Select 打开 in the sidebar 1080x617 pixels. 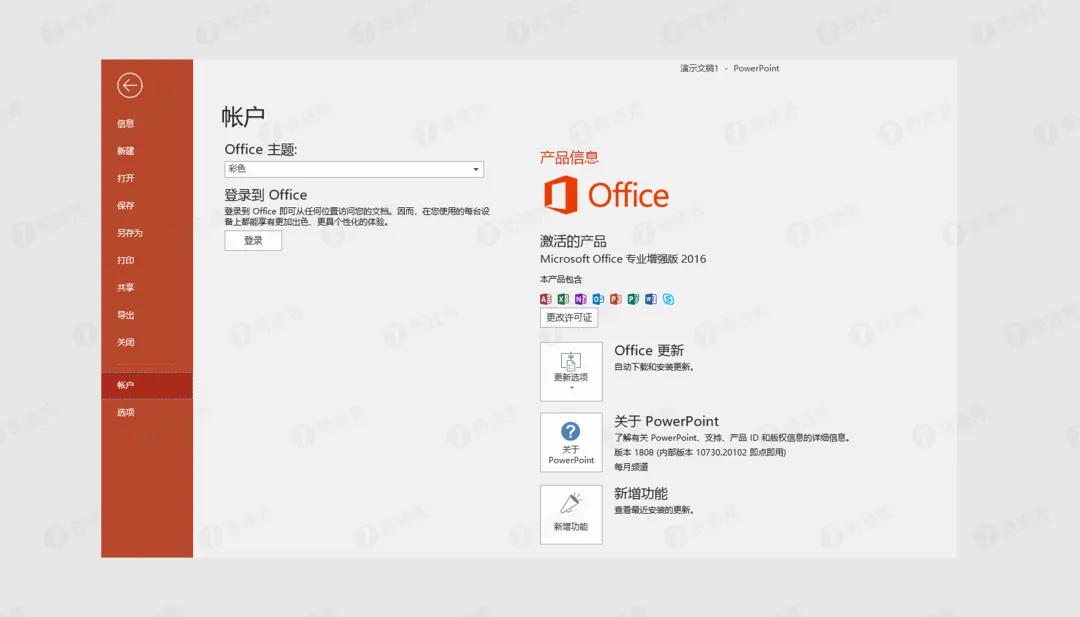point(125,178)
